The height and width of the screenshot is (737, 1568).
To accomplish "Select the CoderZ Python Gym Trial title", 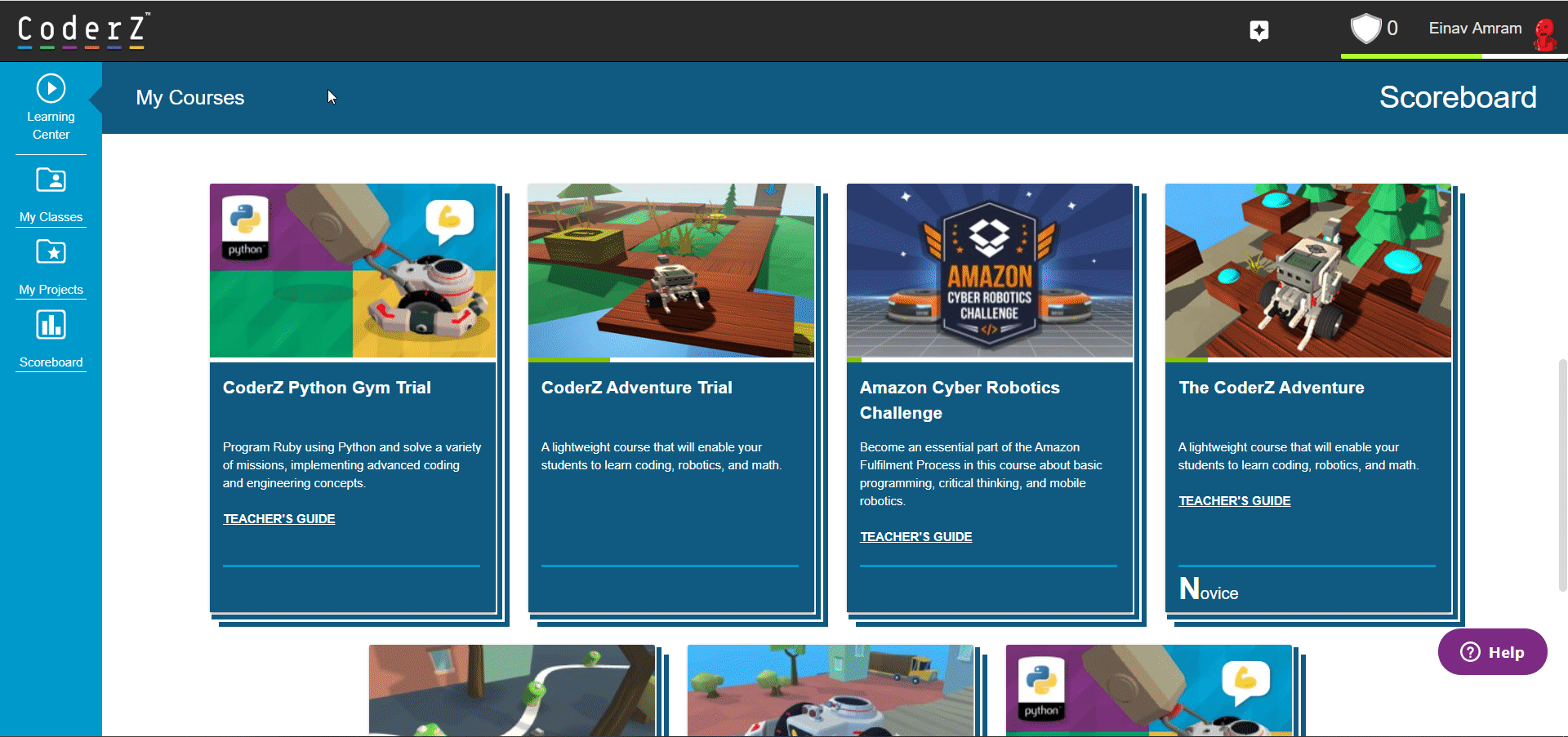I will tap(327, 388).
